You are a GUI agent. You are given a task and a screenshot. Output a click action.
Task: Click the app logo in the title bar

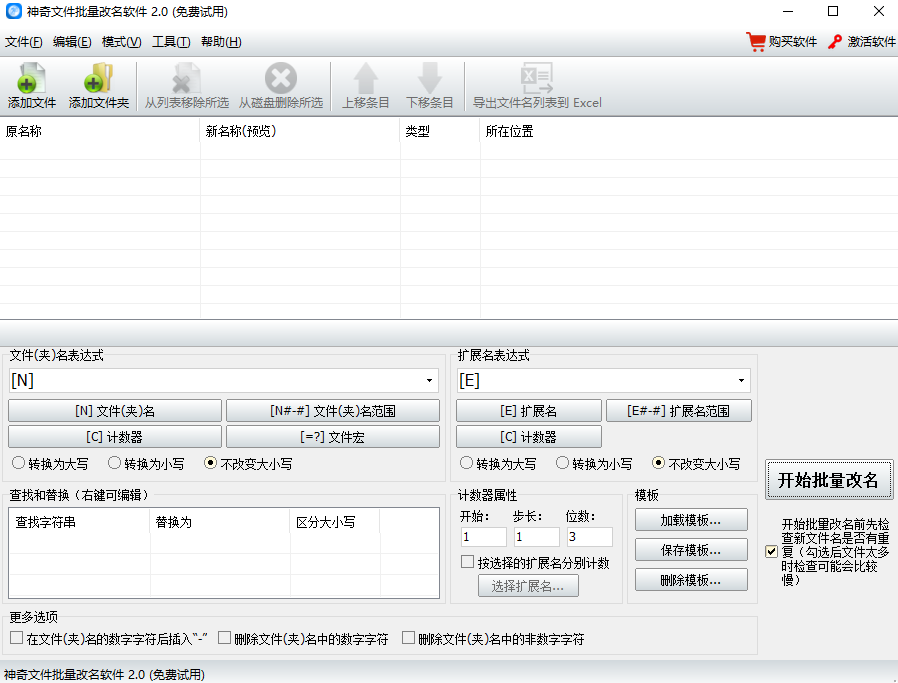[13, 11]
